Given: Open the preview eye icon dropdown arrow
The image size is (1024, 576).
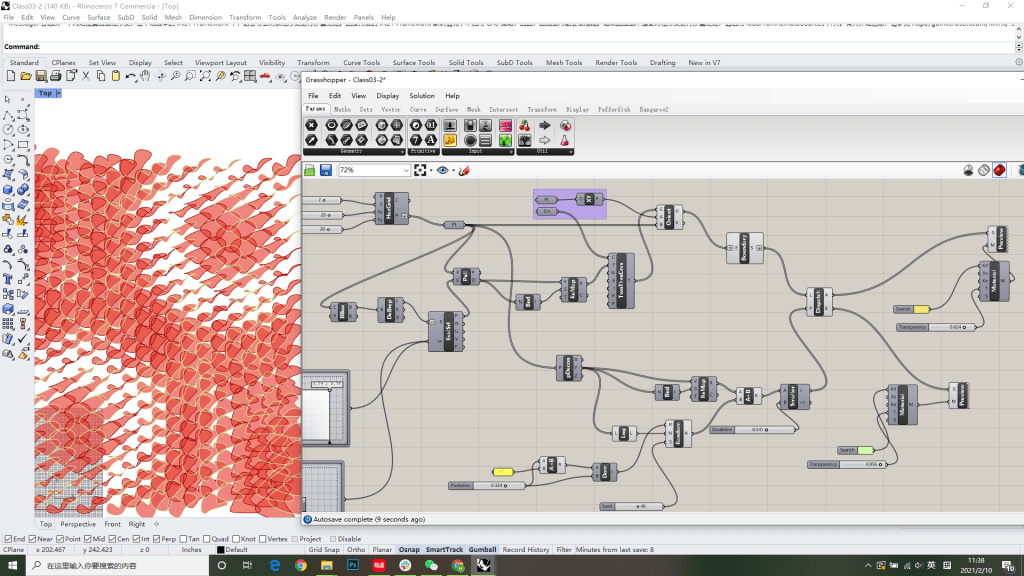Looking at the screenshot, I should 452,170.
